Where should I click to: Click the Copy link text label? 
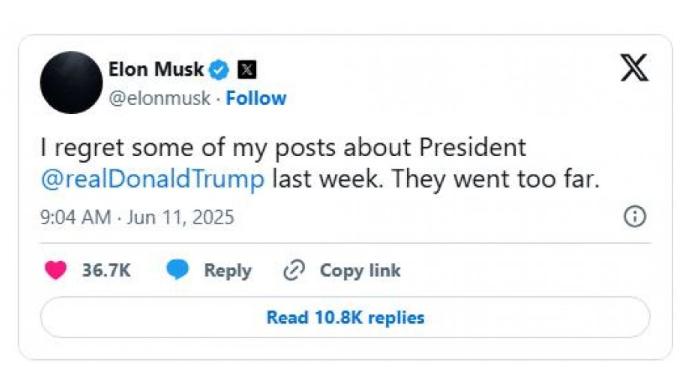tap(360, 271)
